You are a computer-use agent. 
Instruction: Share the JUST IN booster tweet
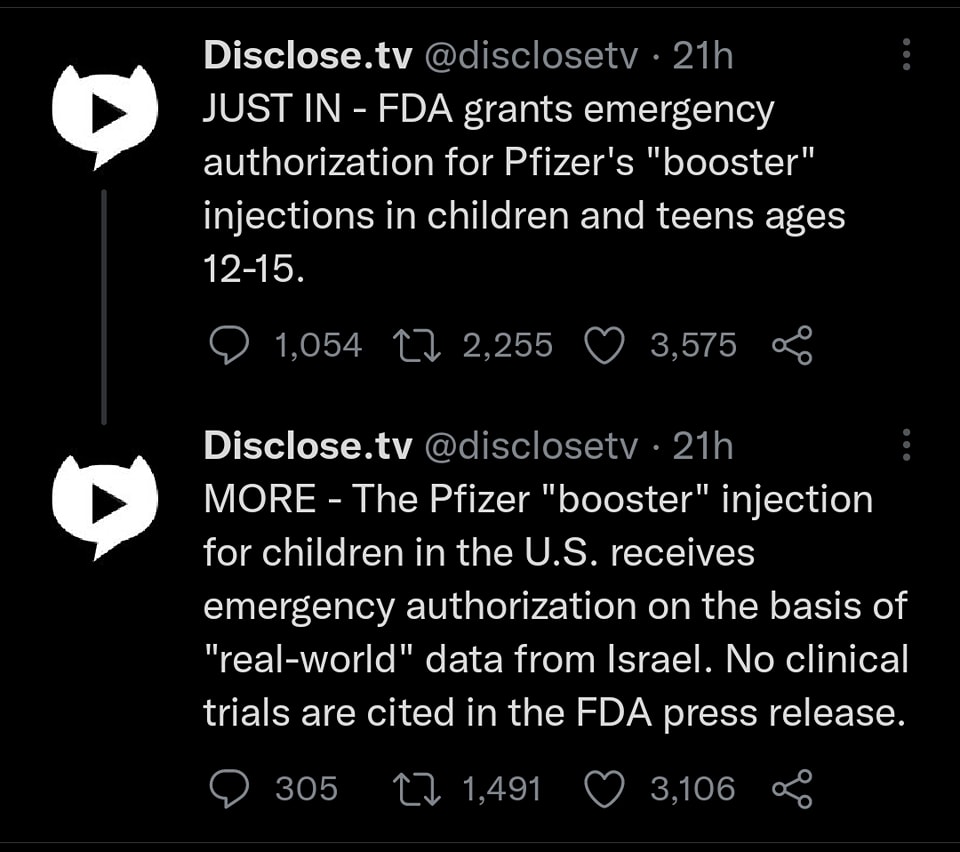(x=792, y=346)
